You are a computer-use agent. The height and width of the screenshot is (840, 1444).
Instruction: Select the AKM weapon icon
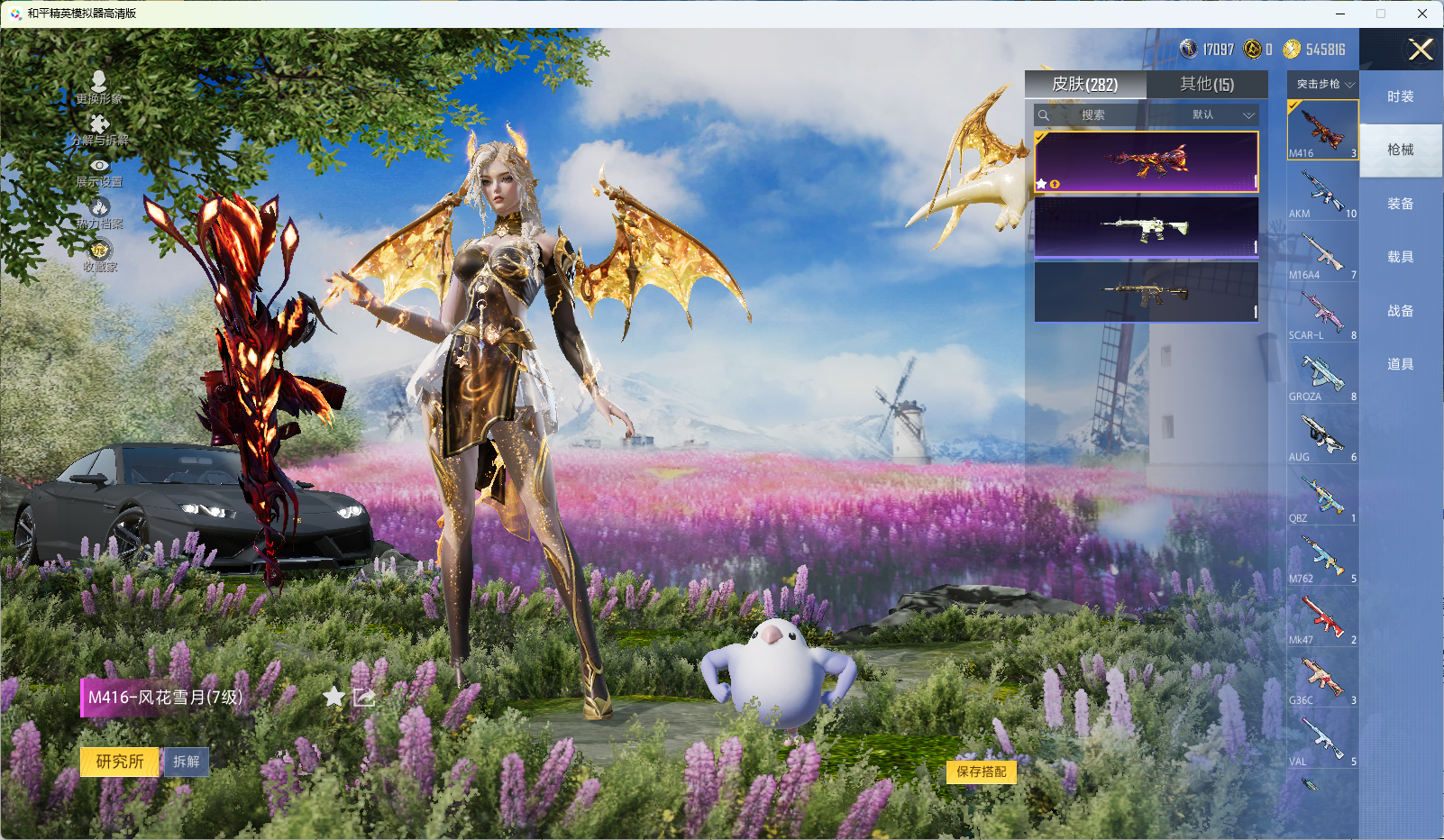pos(1321,192)
